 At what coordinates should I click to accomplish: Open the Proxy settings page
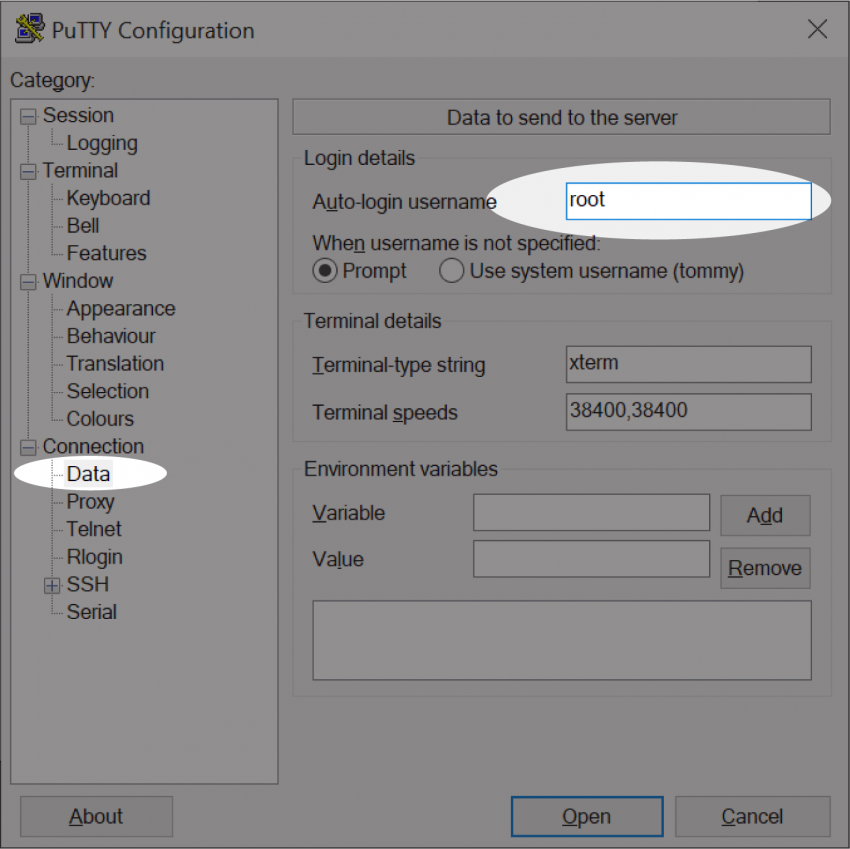click(x=90, y=501)
